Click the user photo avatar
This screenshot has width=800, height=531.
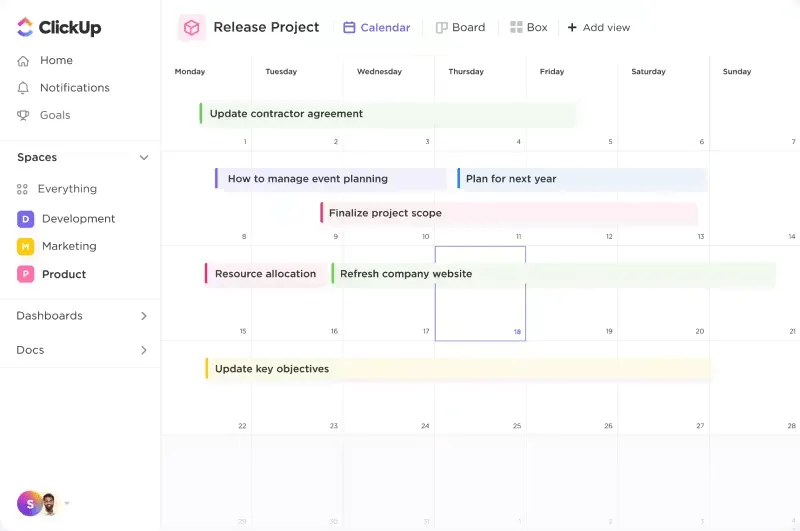pos(49,504)
